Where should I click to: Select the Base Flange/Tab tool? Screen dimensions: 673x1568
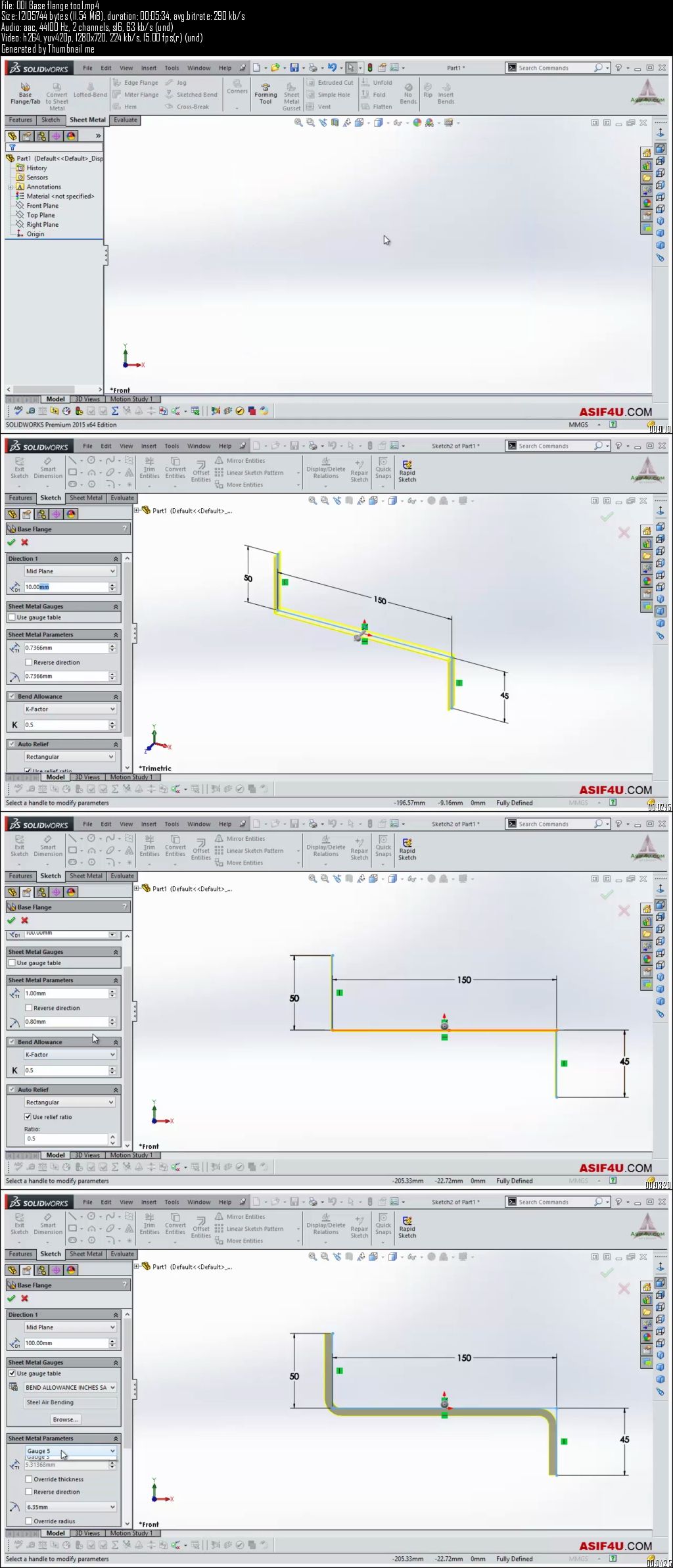25,93
